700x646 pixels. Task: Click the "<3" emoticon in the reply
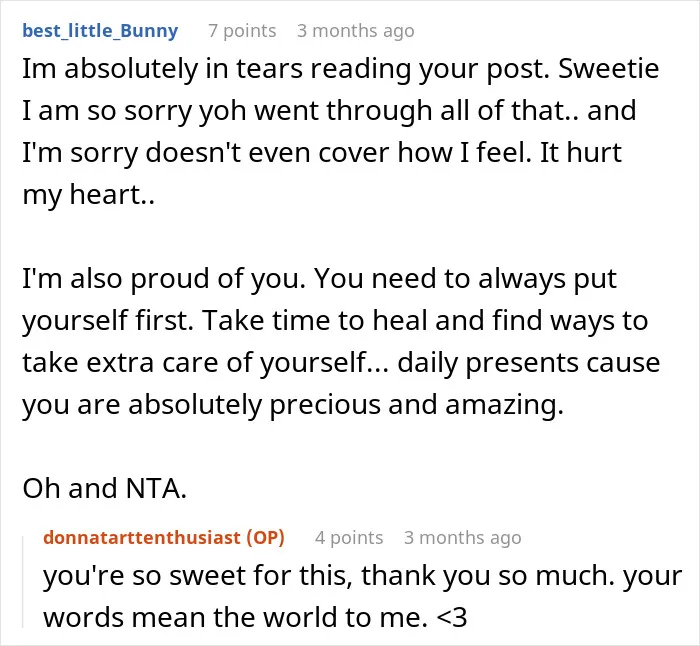(452, 618)
